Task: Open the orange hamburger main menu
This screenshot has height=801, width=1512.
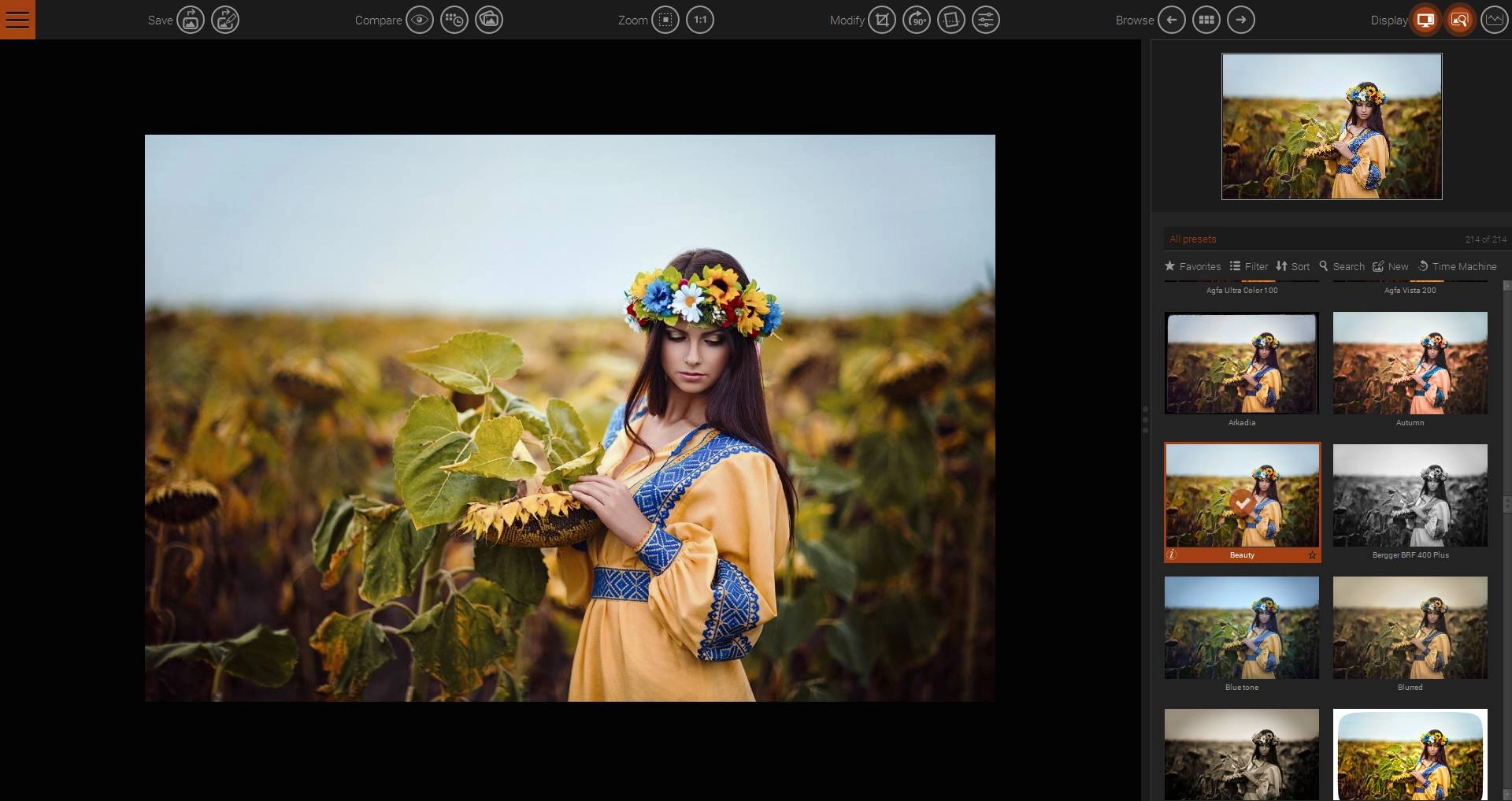Action: point(17,20)
